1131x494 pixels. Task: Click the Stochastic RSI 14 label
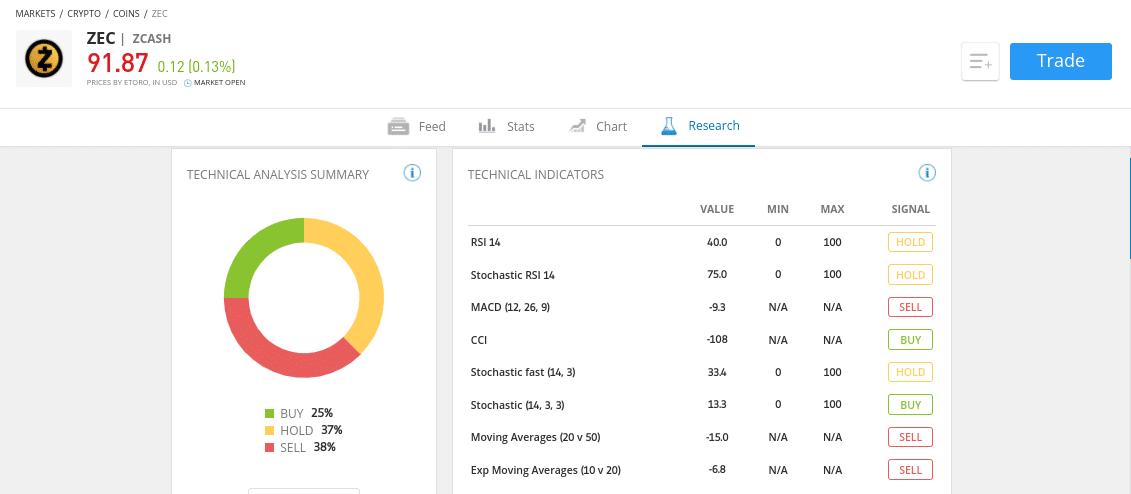coord(512,275)
